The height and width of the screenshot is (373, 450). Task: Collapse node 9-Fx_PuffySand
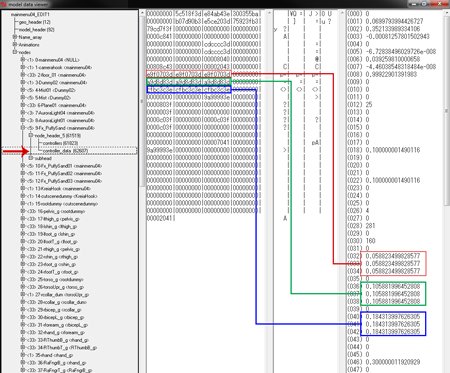click(x=23, y=128)
